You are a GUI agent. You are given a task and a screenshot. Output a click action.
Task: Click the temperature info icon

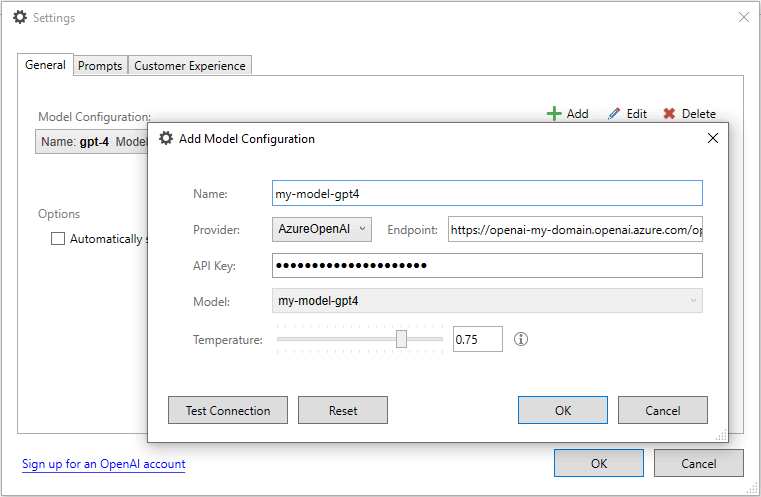521,340
